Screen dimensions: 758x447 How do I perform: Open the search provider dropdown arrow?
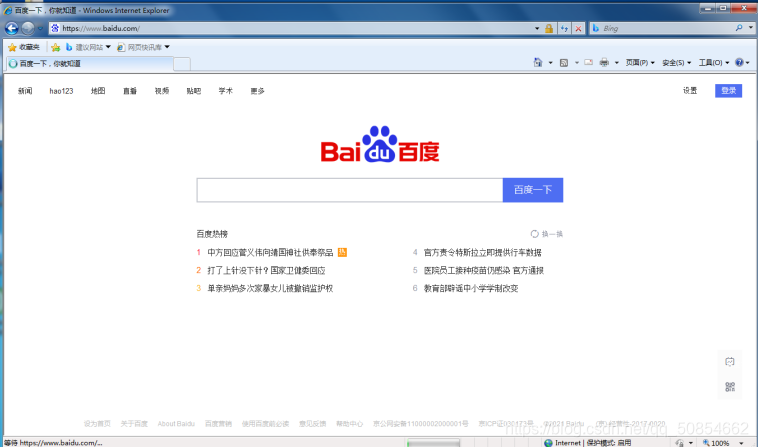point(751,28)
